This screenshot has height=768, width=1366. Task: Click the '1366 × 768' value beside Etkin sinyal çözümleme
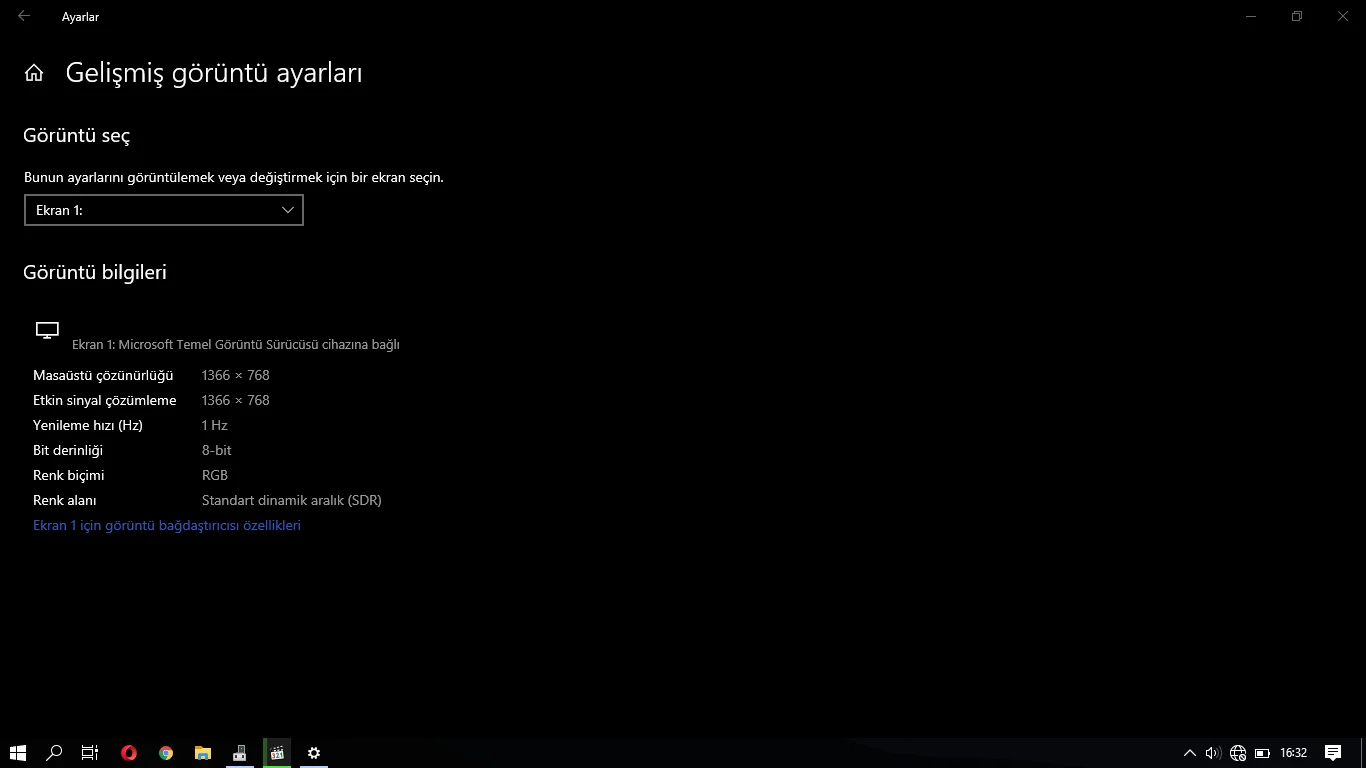pos(236,400)
